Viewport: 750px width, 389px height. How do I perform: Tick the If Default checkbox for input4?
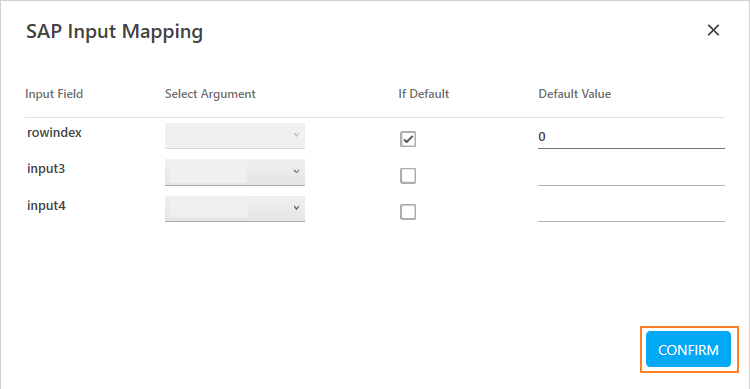pos(408,212)
